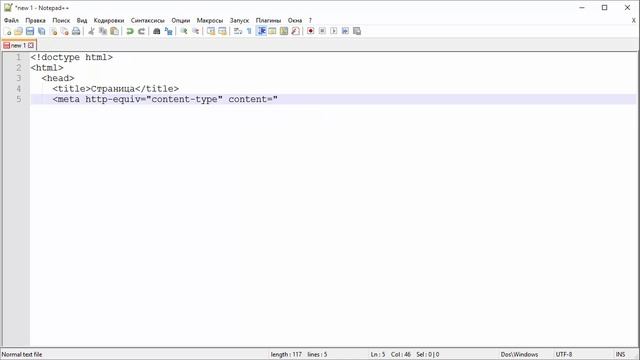640x360 pixels.
Task: Click the <head> tag on line 3
Action: point(58,78)
